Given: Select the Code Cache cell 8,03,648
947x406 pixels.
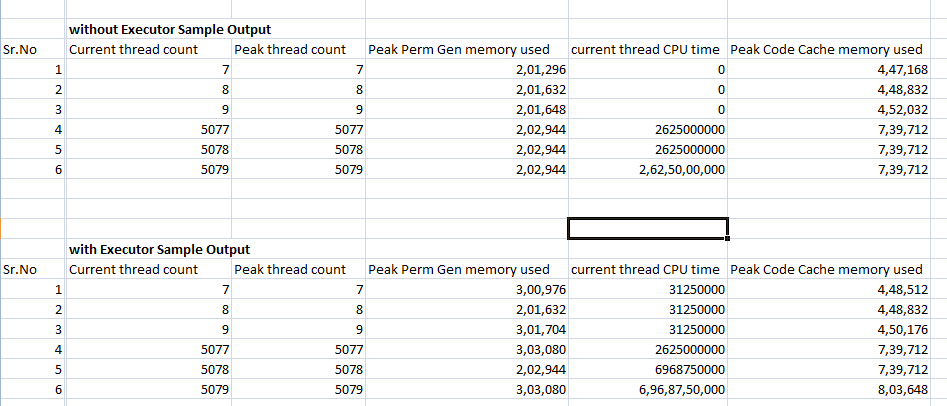Looking at the screenshot, I should point(901,390).
